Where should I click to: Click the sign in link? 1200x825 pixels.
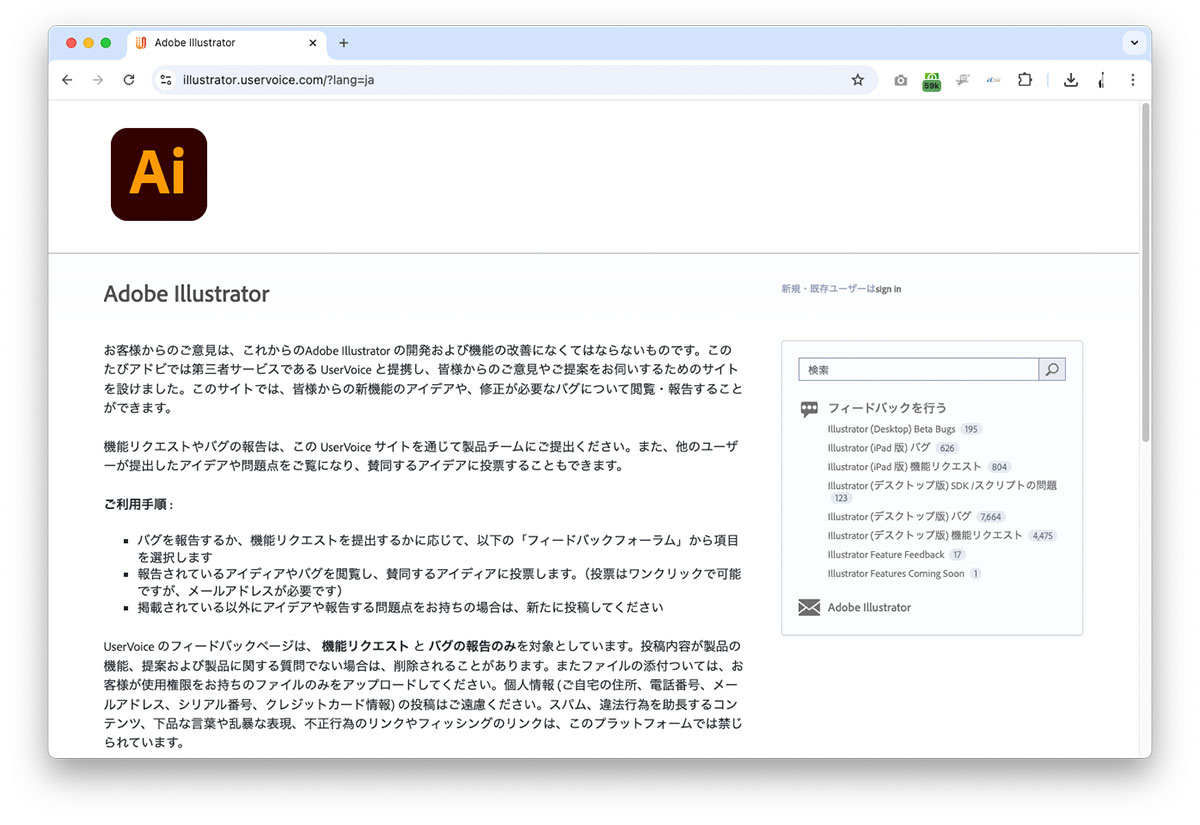(x=888, y=289)
